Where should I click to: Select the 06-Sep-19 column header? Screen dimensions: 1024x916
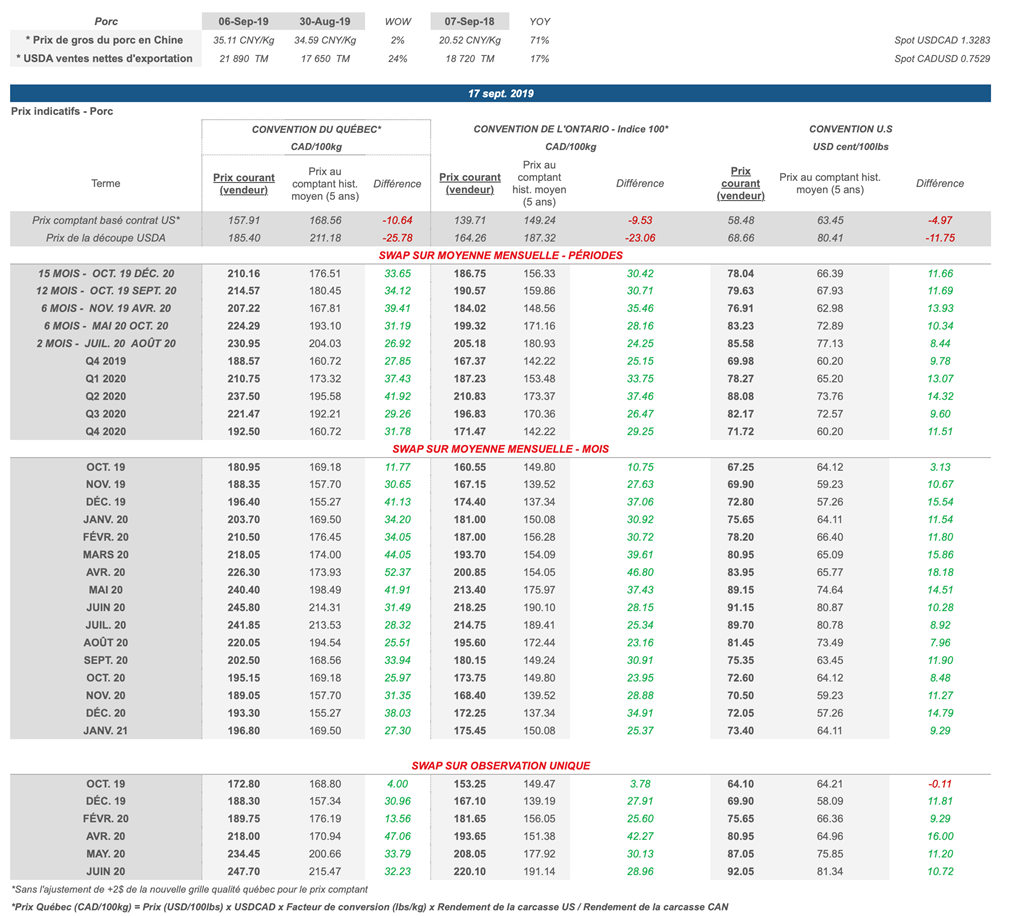coord(241,21)
